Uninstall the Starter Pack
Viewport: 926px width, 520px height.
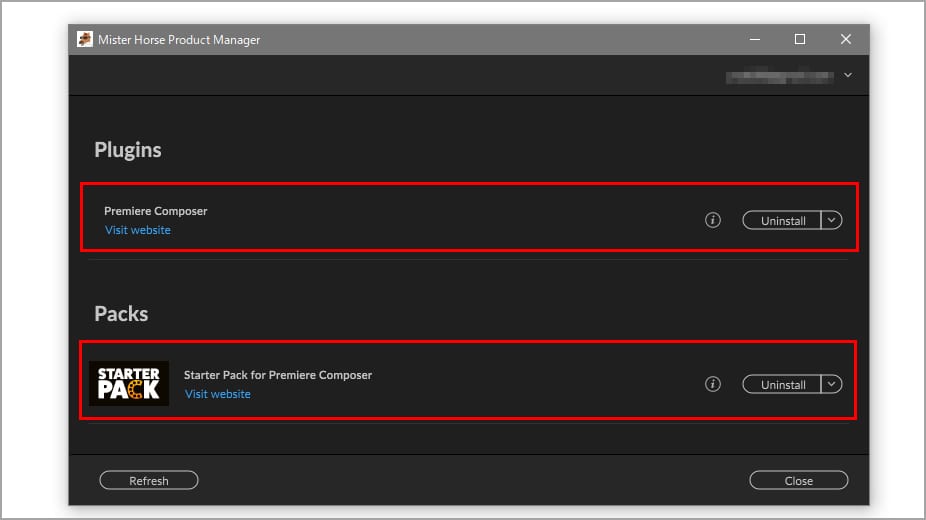782,385
